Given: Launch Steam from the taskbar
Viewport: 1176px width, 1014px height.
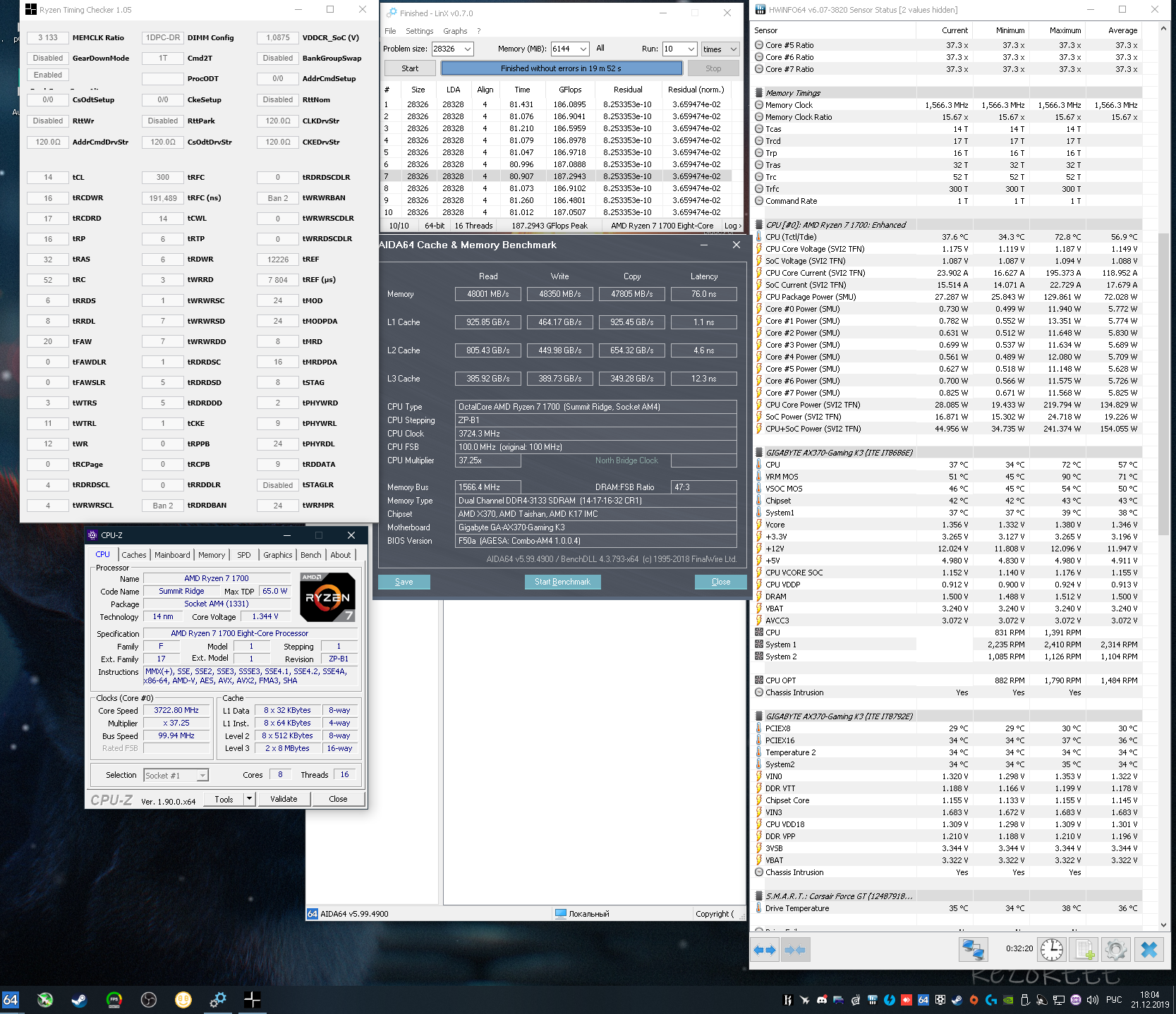Looking at the screenshot, I should (x=80, y=999).
